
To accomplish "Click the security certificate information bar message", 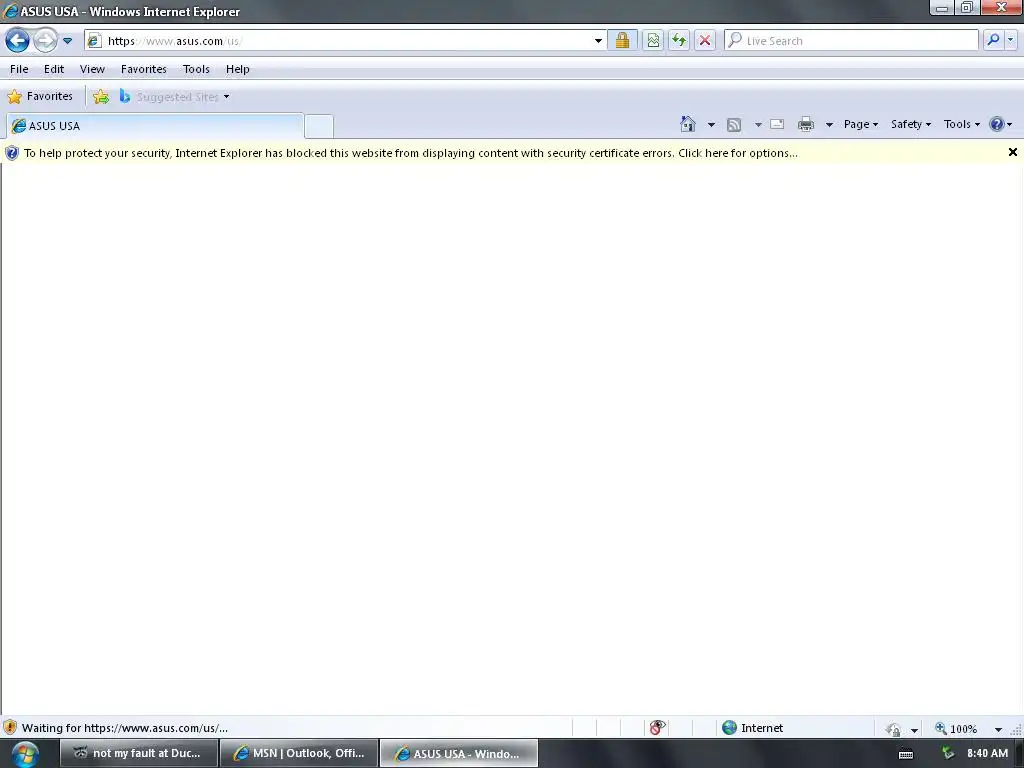I will (x=411, y=153).
